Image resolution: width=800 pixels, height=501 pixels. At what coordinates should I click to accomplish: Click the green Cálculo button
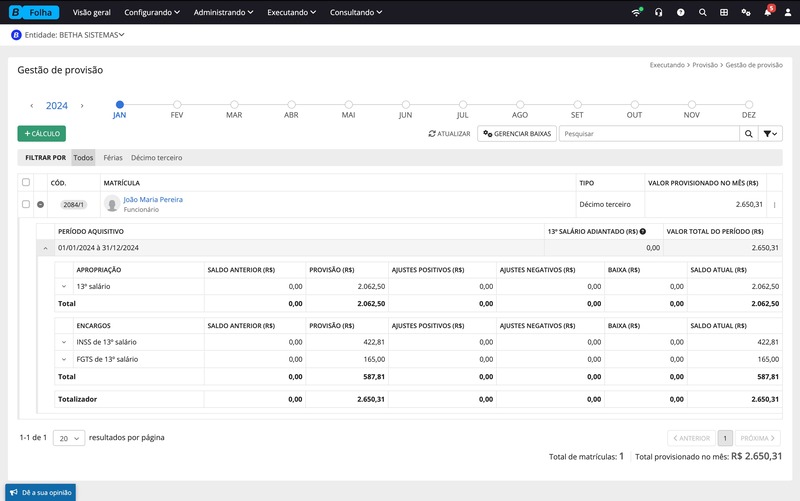pyautogui.click(x=42, y=133)
